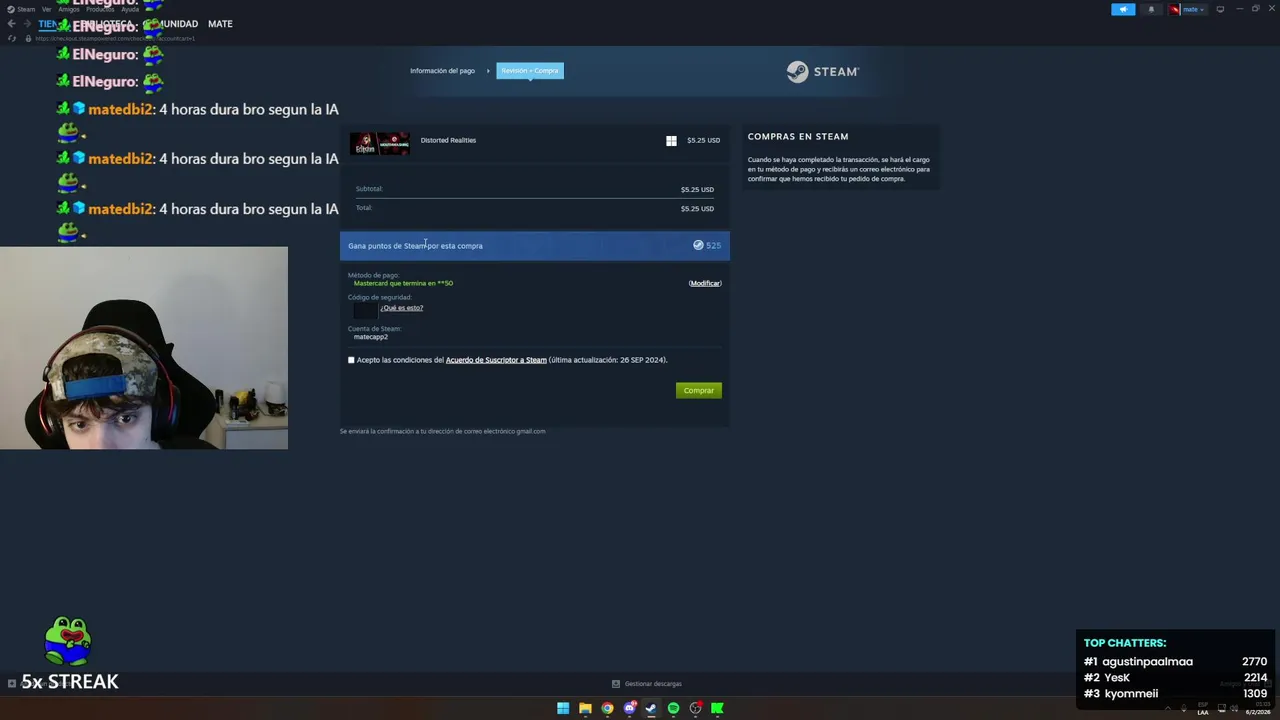The image size is (1280, 720).
Task: Click the Steam points icon next to 525
Action: pos(698,245)
